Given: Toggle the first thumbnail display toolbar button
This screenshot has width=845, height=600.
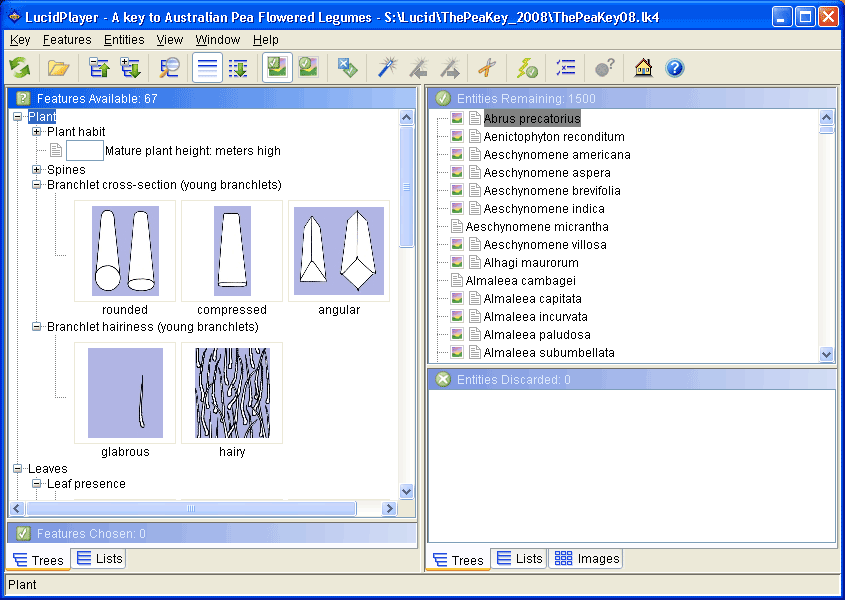Looking at the screenshot, I should pyautogui.click(x=277, y=68).
